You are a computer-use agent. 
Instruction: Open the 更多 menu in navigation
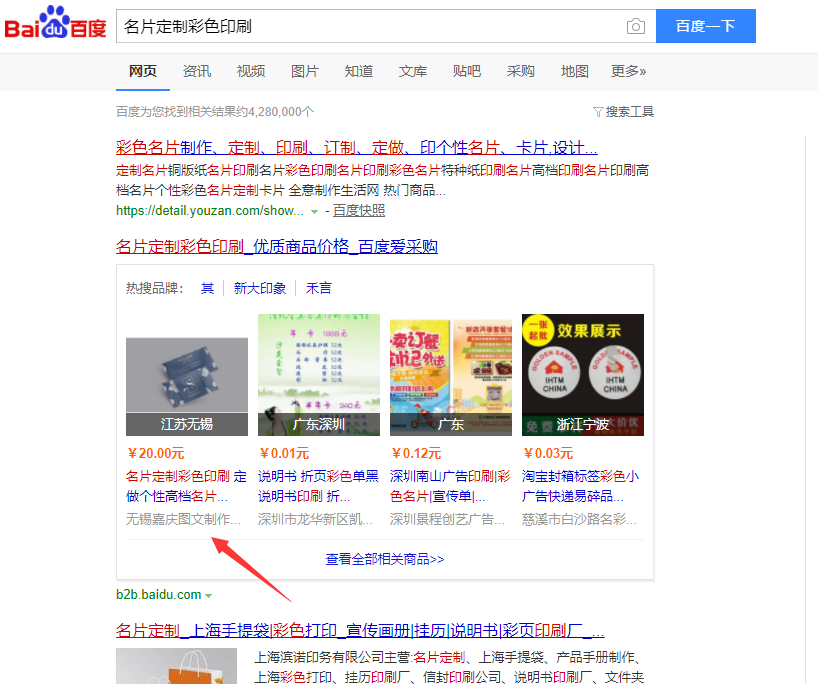coord(628,71)
